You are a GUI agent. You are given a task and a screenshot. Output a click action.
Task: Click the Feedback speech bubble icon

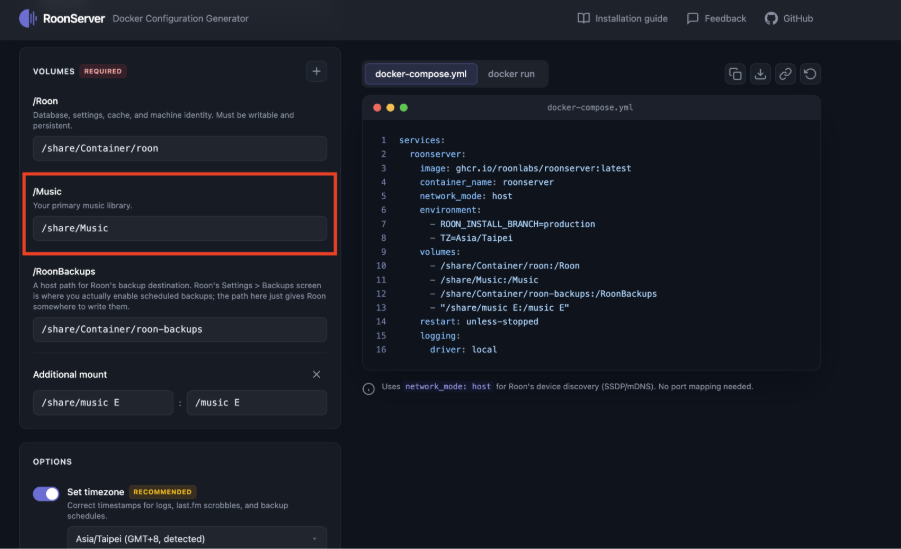click(692, 18)
